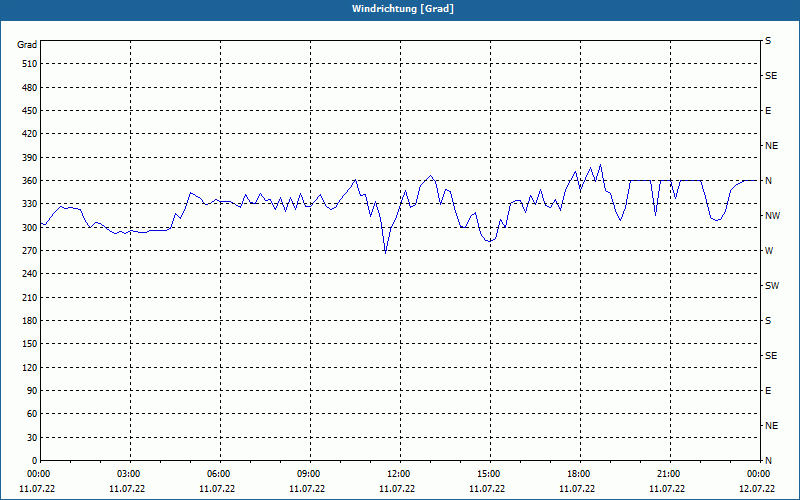Click the chart title 'Windrichtung [Grad]'
Screen dimensions: 800x500
[403, 9]
